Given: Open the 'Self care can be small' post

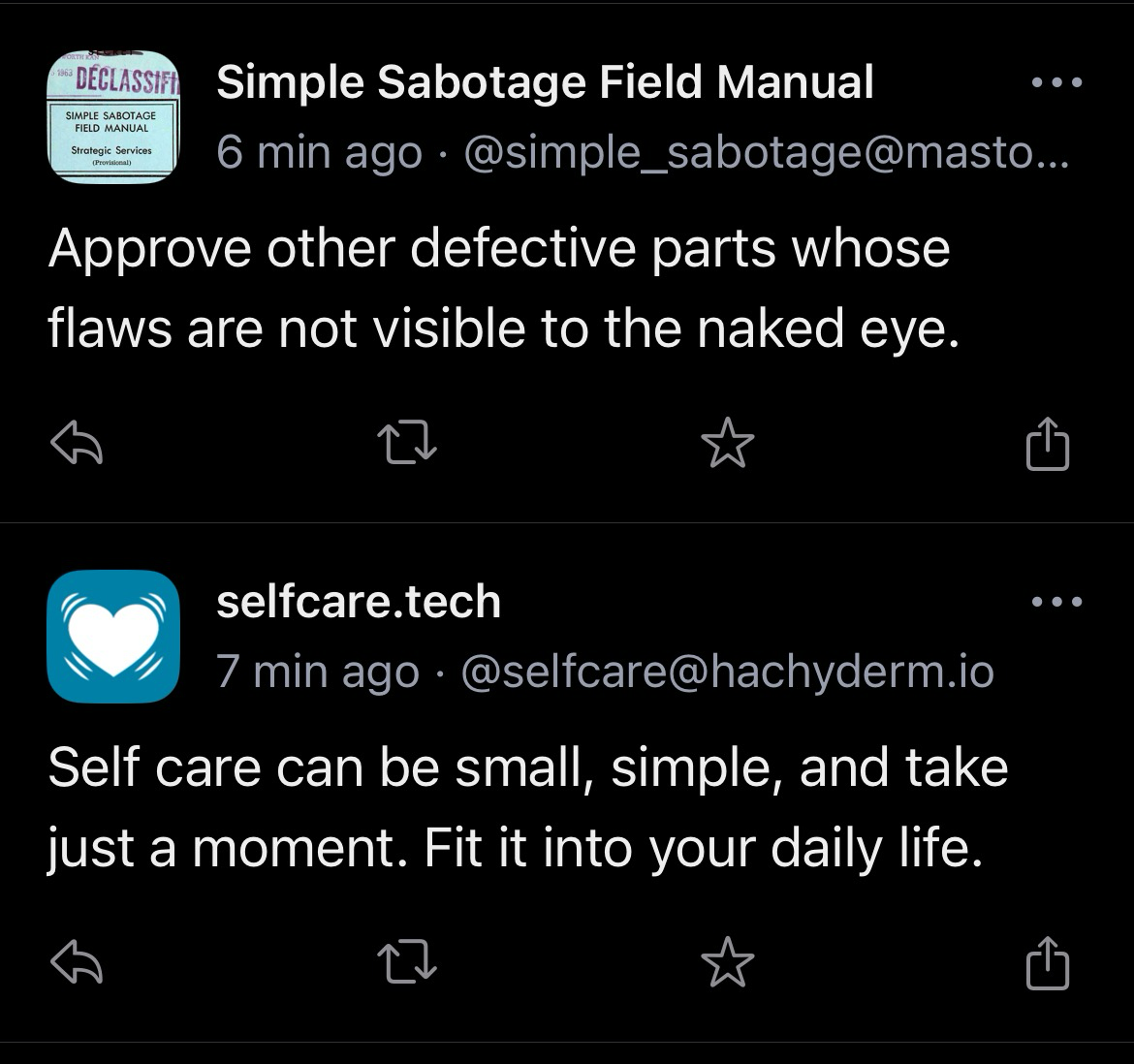Looking at the screenshot, I should coord(528,807).
